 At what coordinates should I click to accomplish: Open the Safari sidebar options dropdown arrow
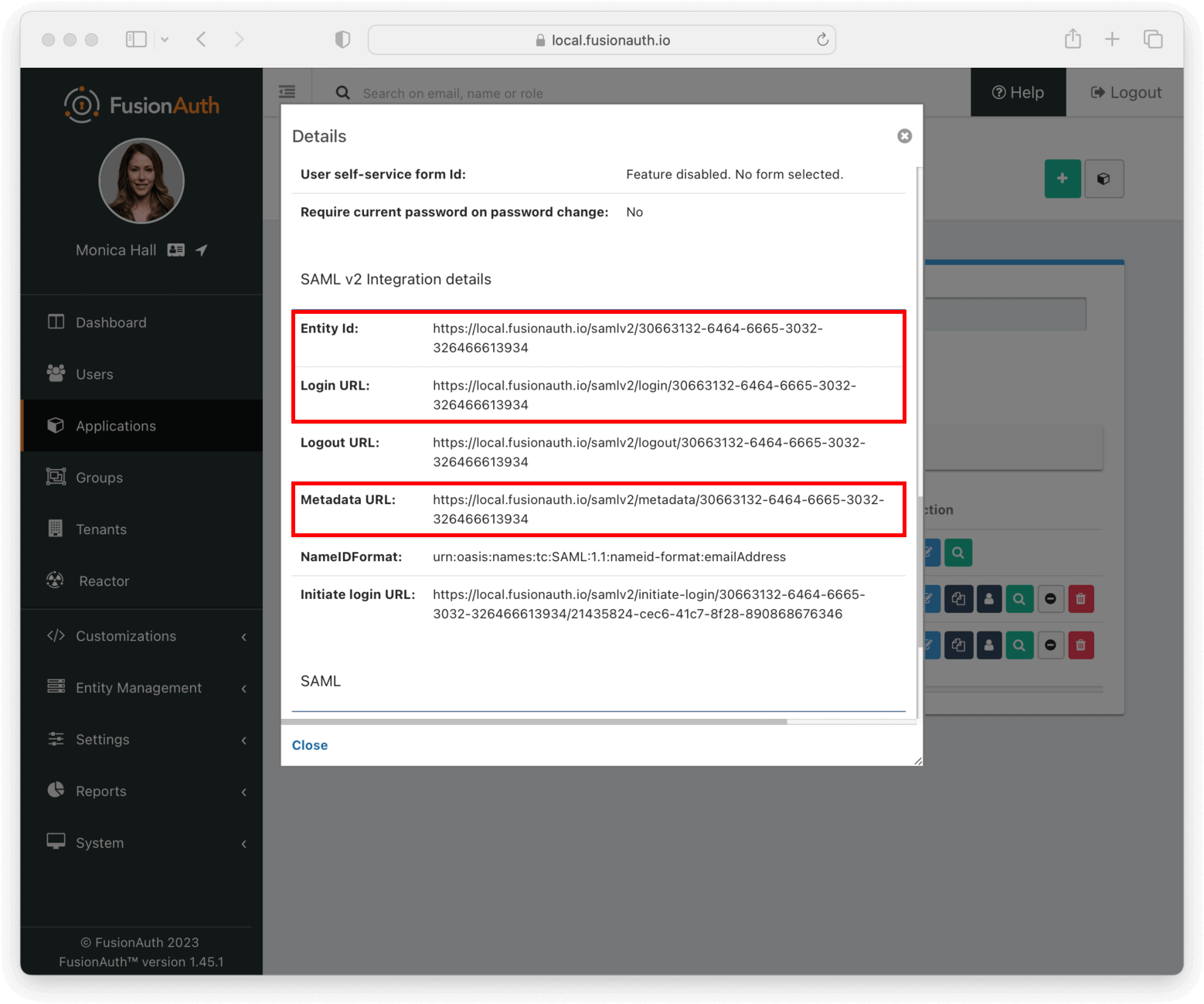[x=165, y=39]
